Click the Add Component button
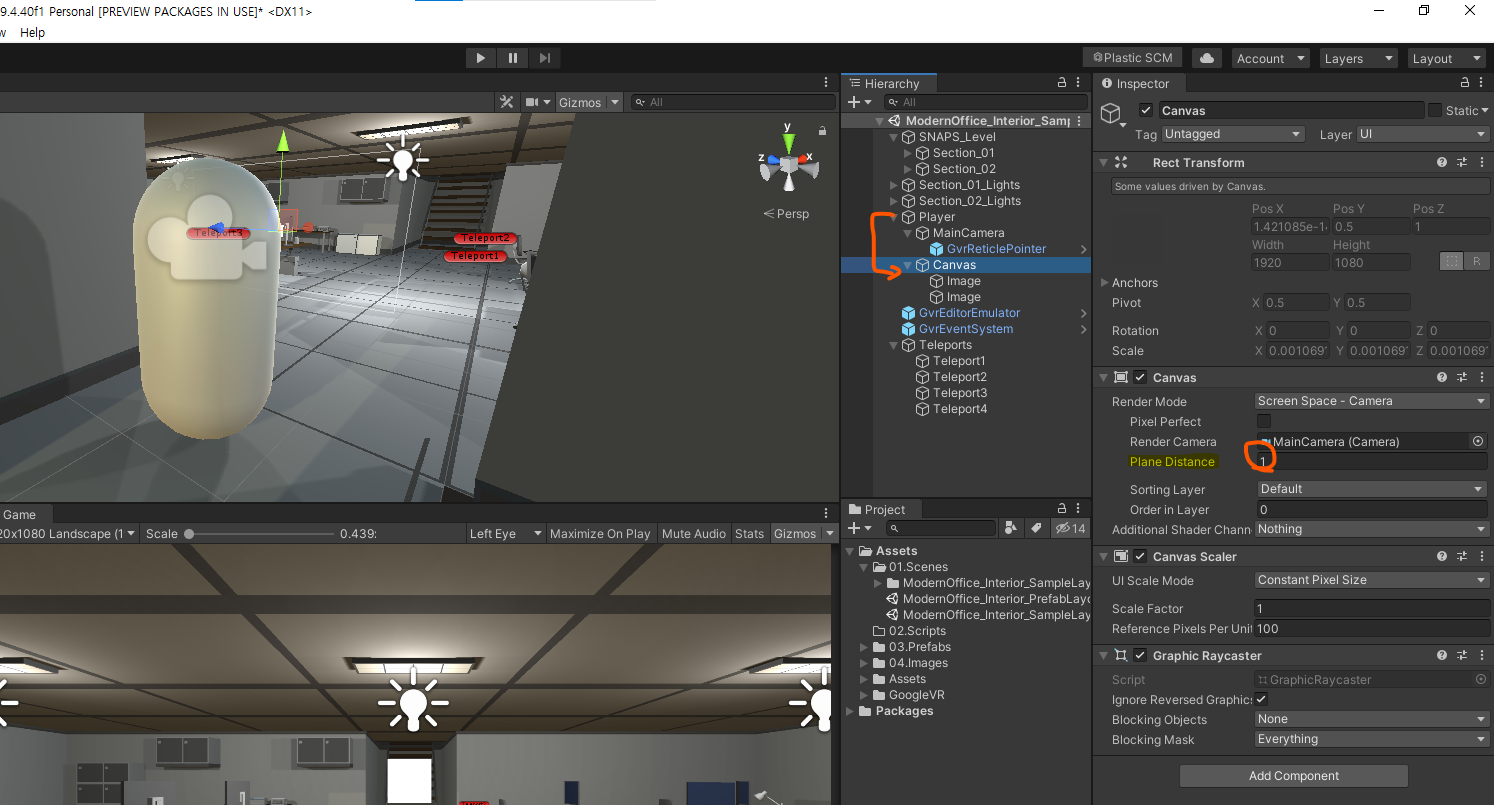This screenshot has height=805, width=1494. point(1294,775)
